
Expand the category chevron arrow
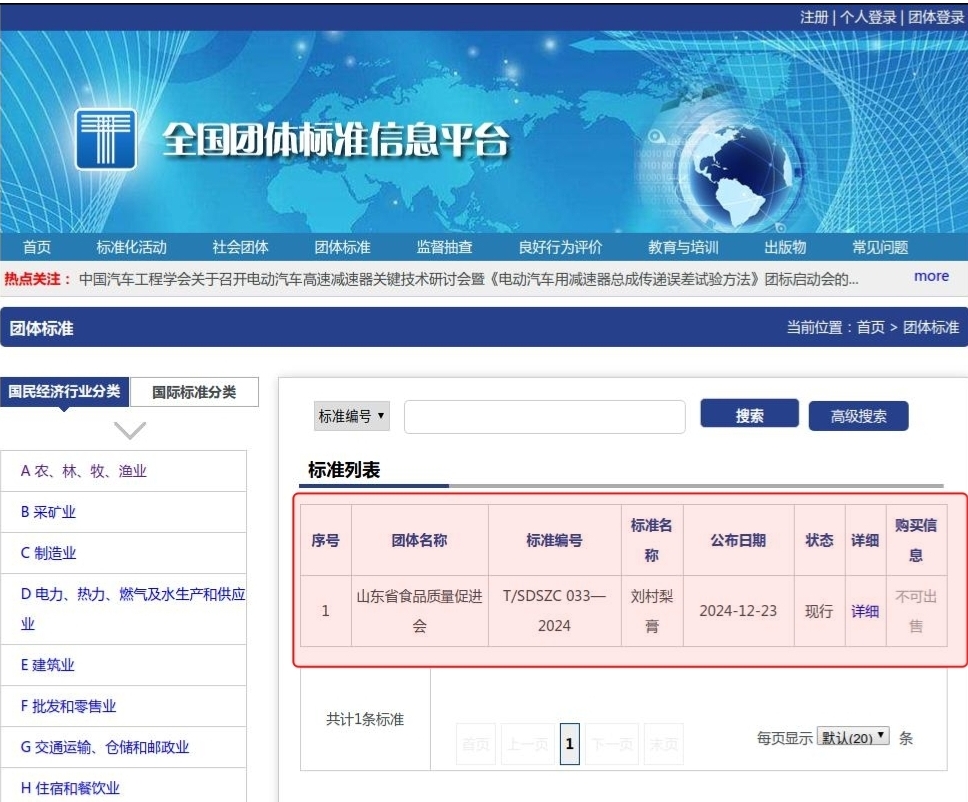point(130,430)
